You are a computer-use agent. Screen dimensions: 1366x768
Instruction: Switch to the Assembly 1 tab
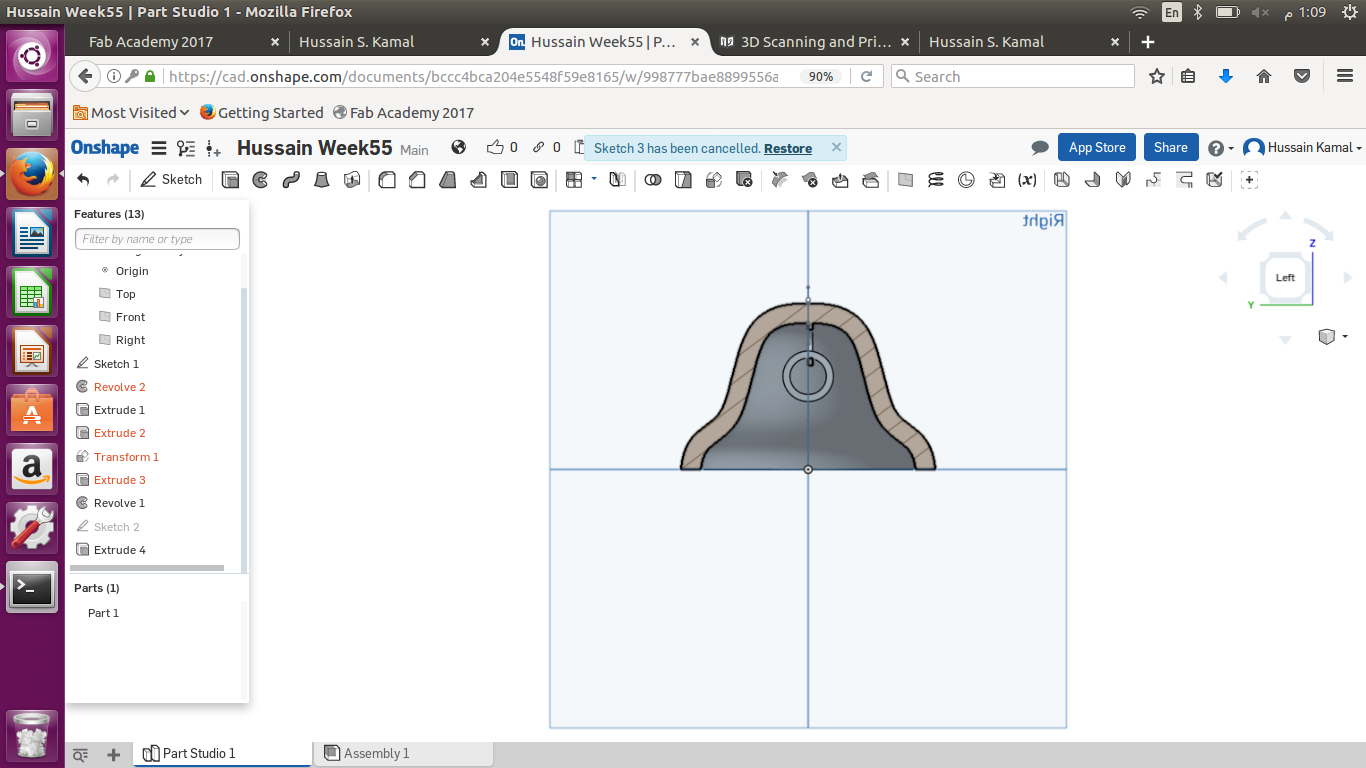click(x=376, y=753)
